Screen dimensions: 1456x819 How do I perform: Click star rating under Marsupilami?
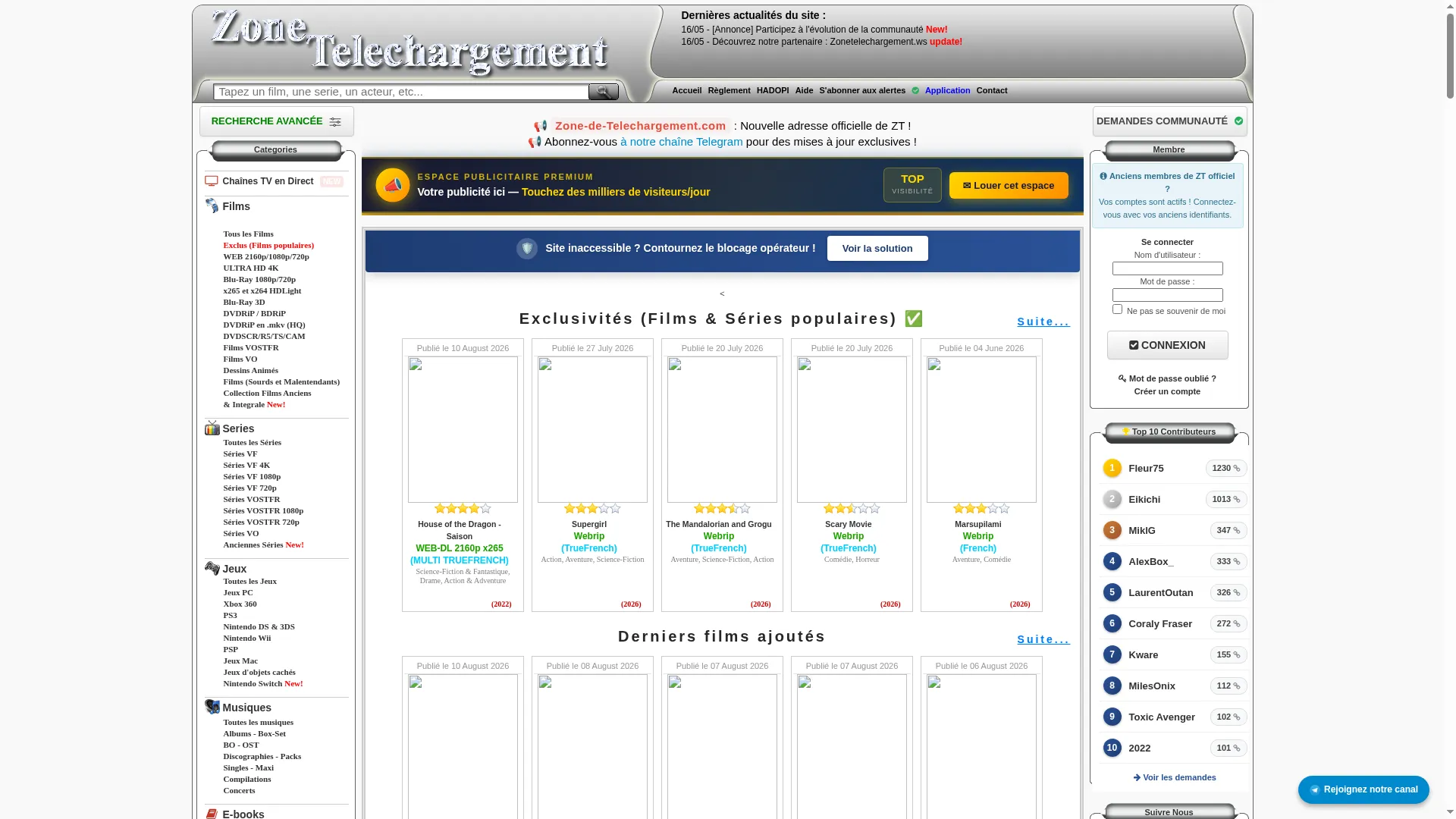point(981,509)
